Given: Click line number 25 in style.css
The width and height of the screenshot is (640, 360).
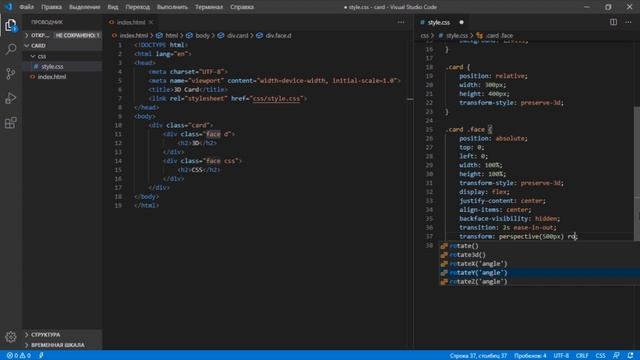Looking at the screenshot, I should [x=429, y=129].
